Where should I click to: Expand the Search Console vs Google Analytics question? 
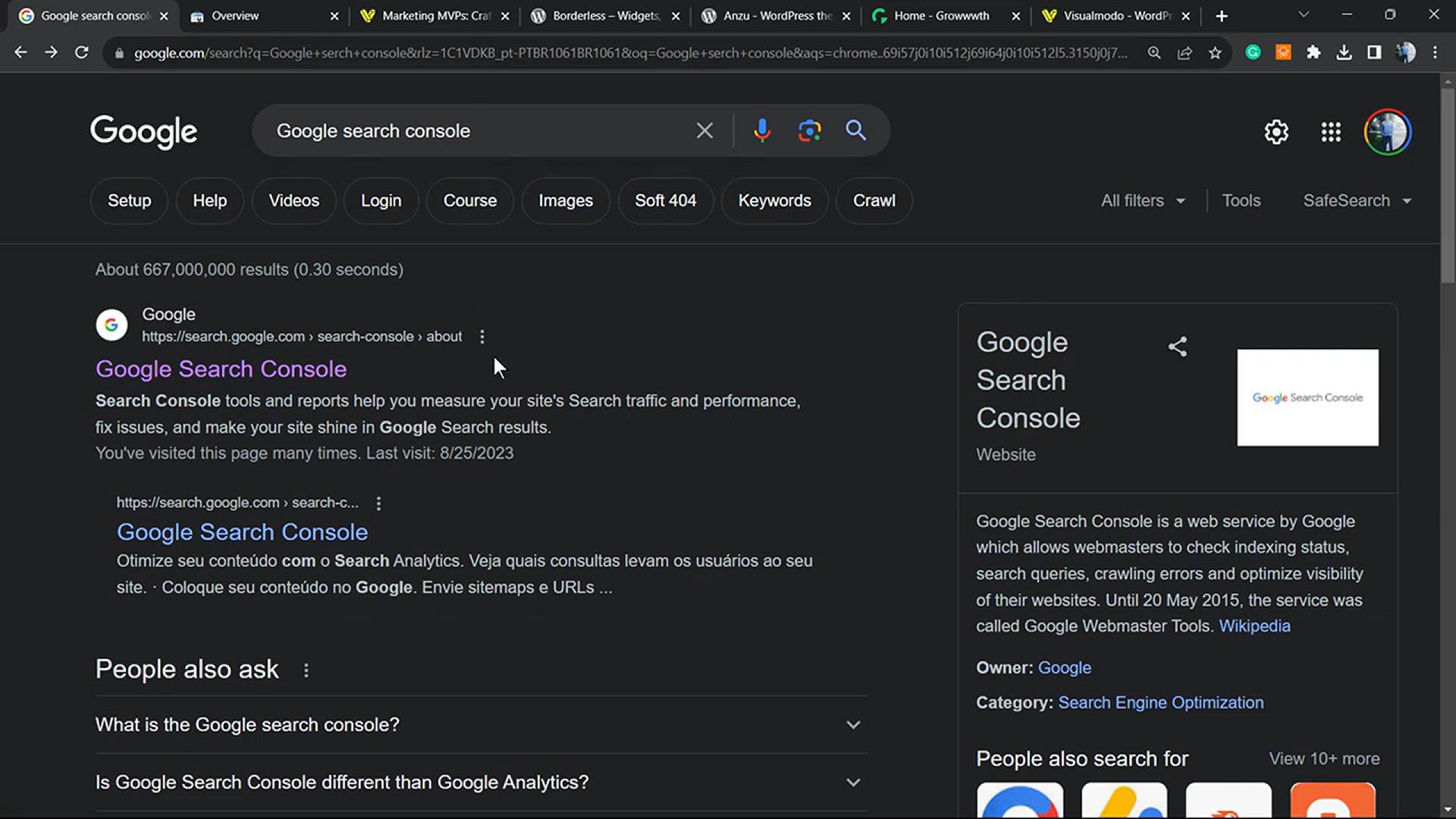click(x=482, y=783)
